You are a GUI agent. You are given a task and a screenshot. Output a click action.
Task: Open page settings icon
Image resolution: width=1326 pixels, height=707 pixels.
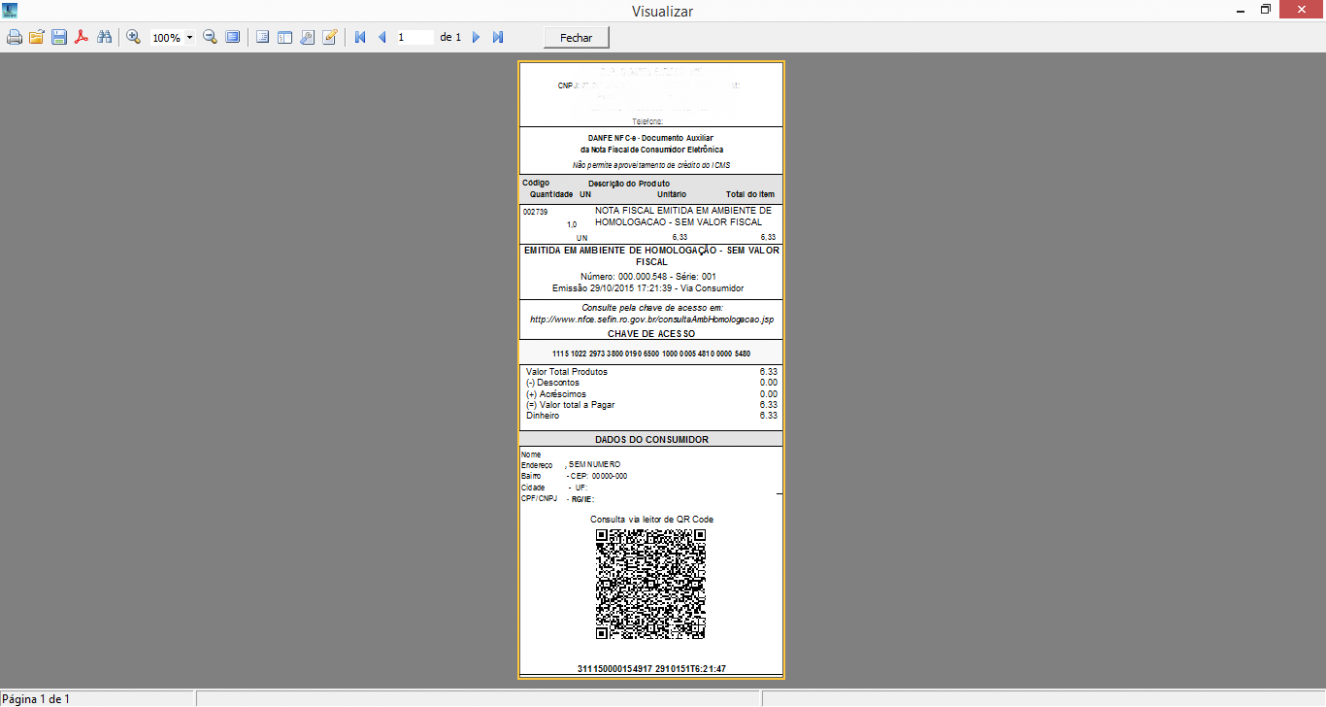[x=307, y=37]
